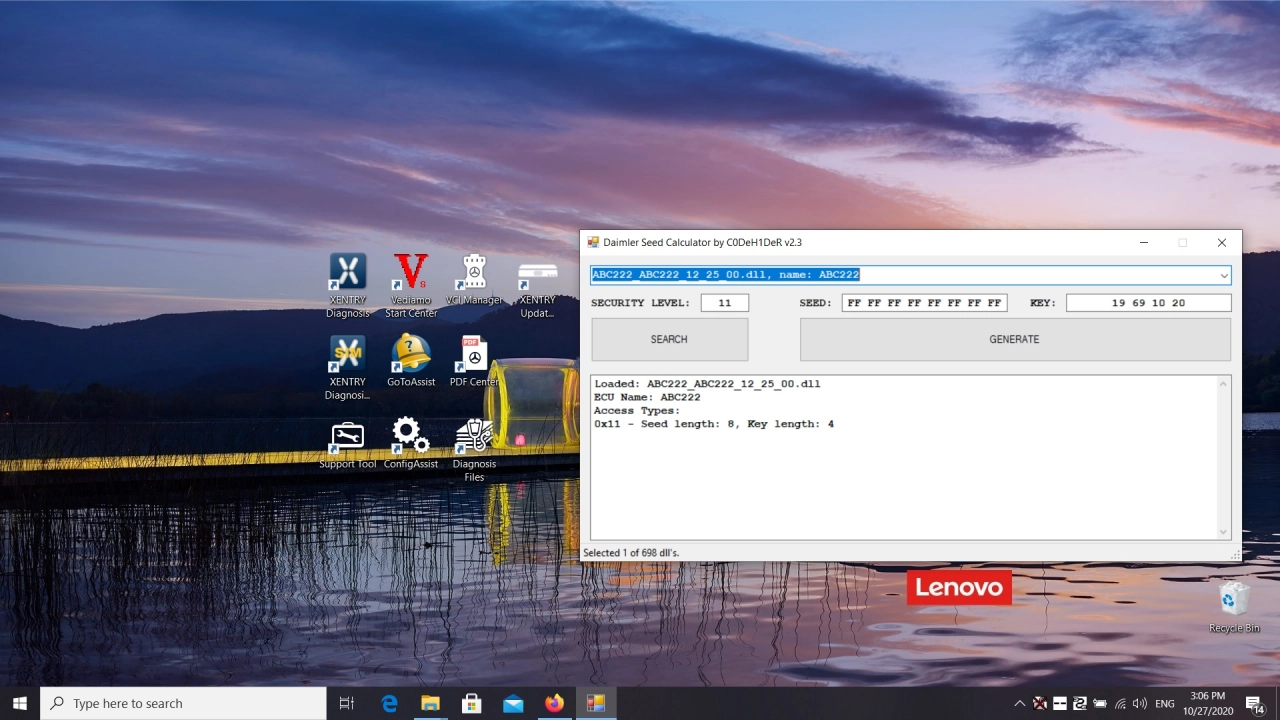
Task: Show hidden system tray icons
Action: [1019, 704]
